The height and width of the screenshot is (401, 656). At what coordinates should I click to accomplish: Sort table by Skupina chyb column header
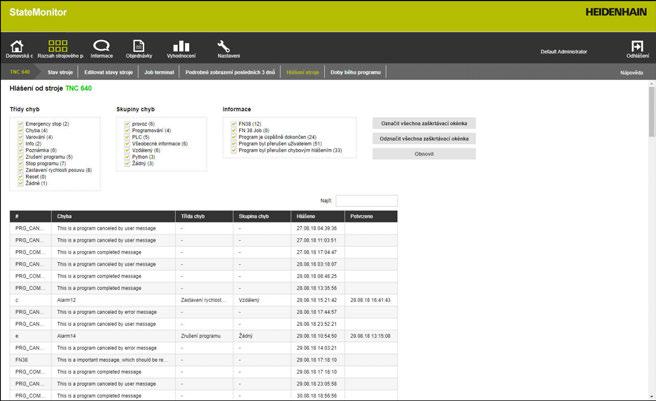click(x=262, y=216)
